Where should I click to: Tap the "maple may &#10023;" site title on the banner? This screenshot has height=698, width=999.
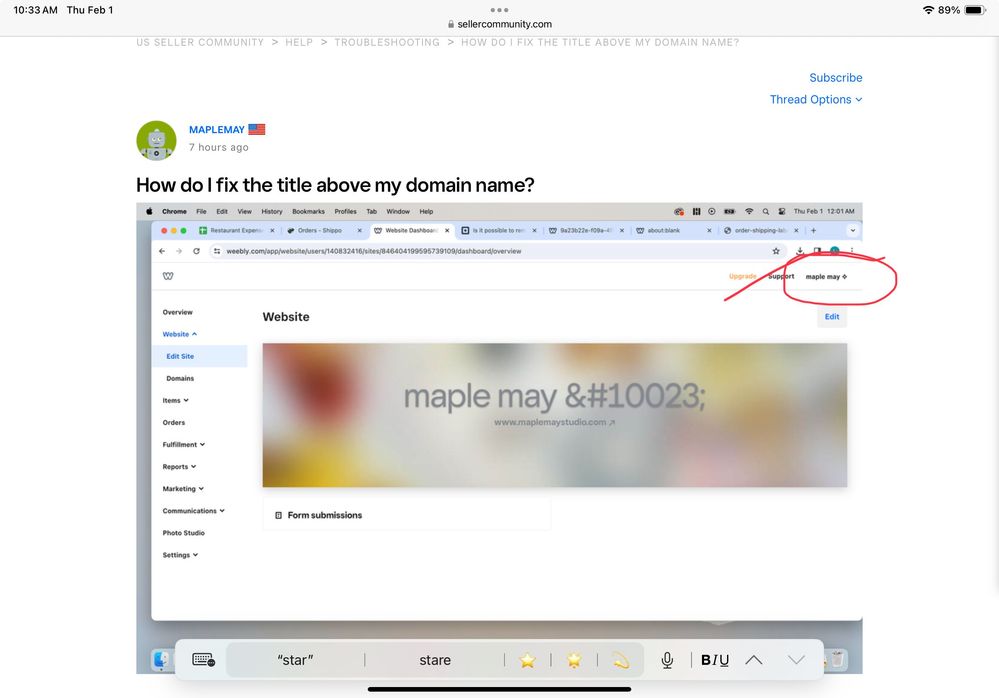point(554,396)
